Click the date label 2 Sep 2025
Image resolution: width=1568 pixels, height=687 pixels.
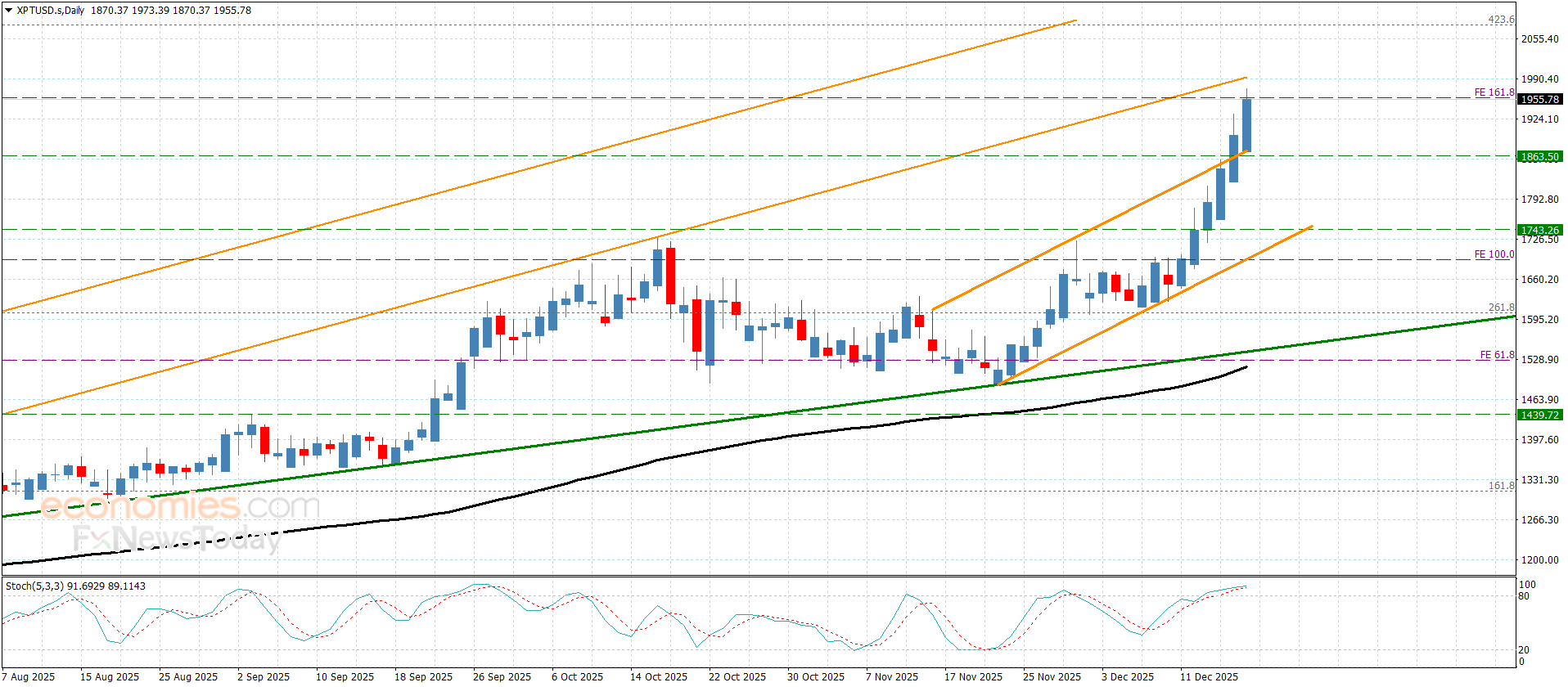264,676
